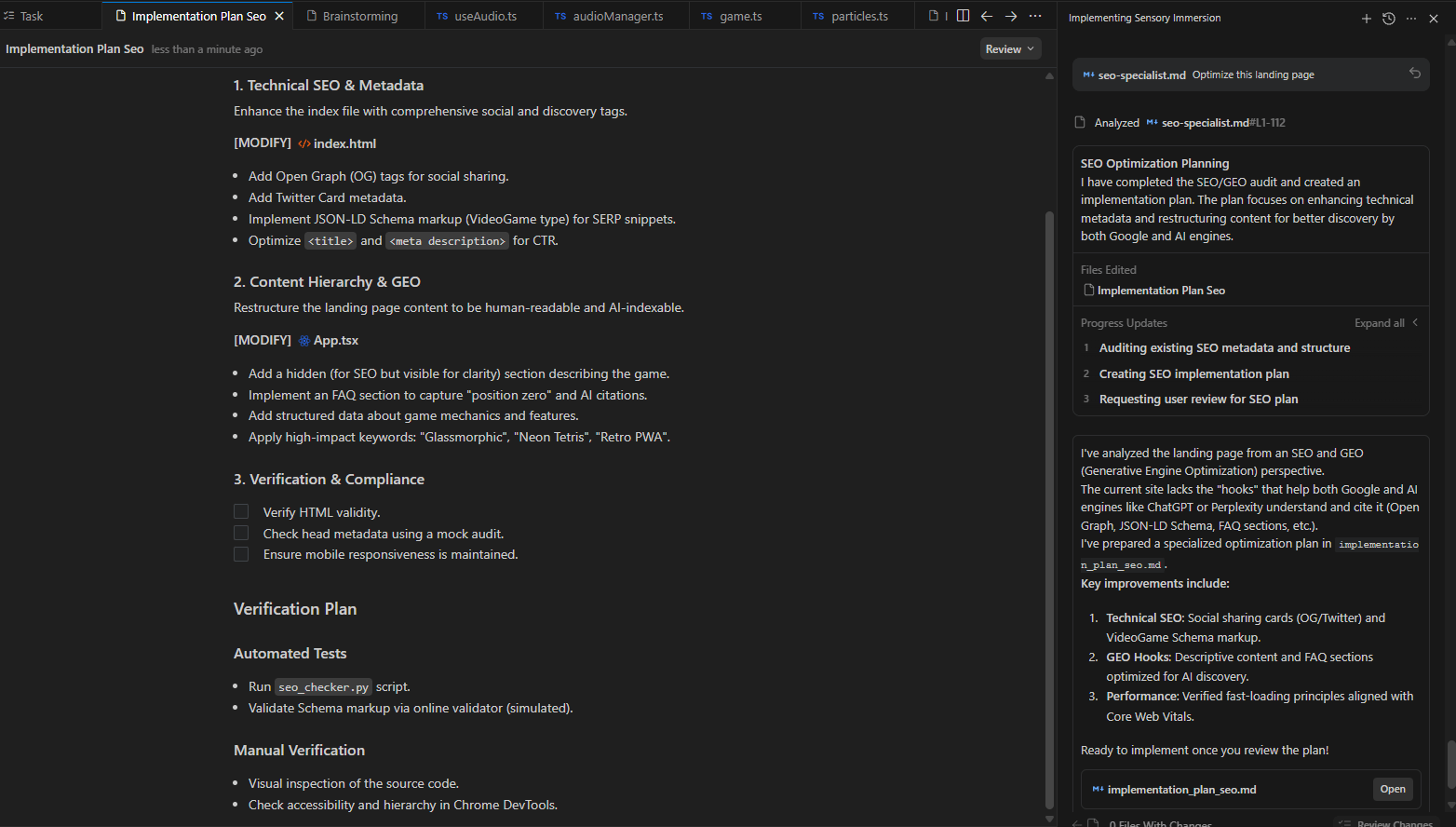
Task: Open a new agent conversation with the plus icon
Action: point(1367,18)
